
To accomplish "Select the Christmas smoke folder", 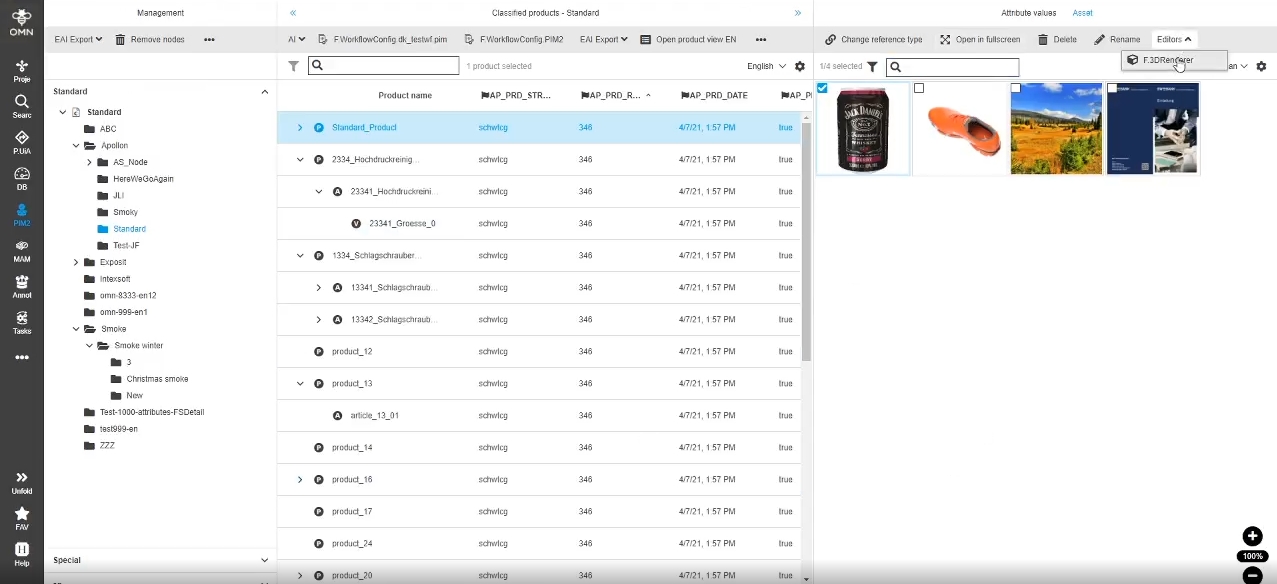I will (x=157, y=379).
